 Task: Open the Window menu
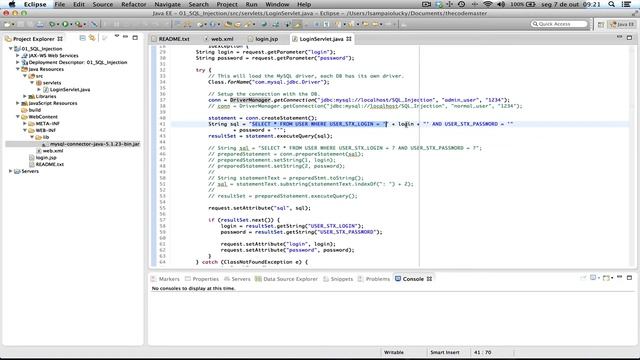[x=277, y=4]
